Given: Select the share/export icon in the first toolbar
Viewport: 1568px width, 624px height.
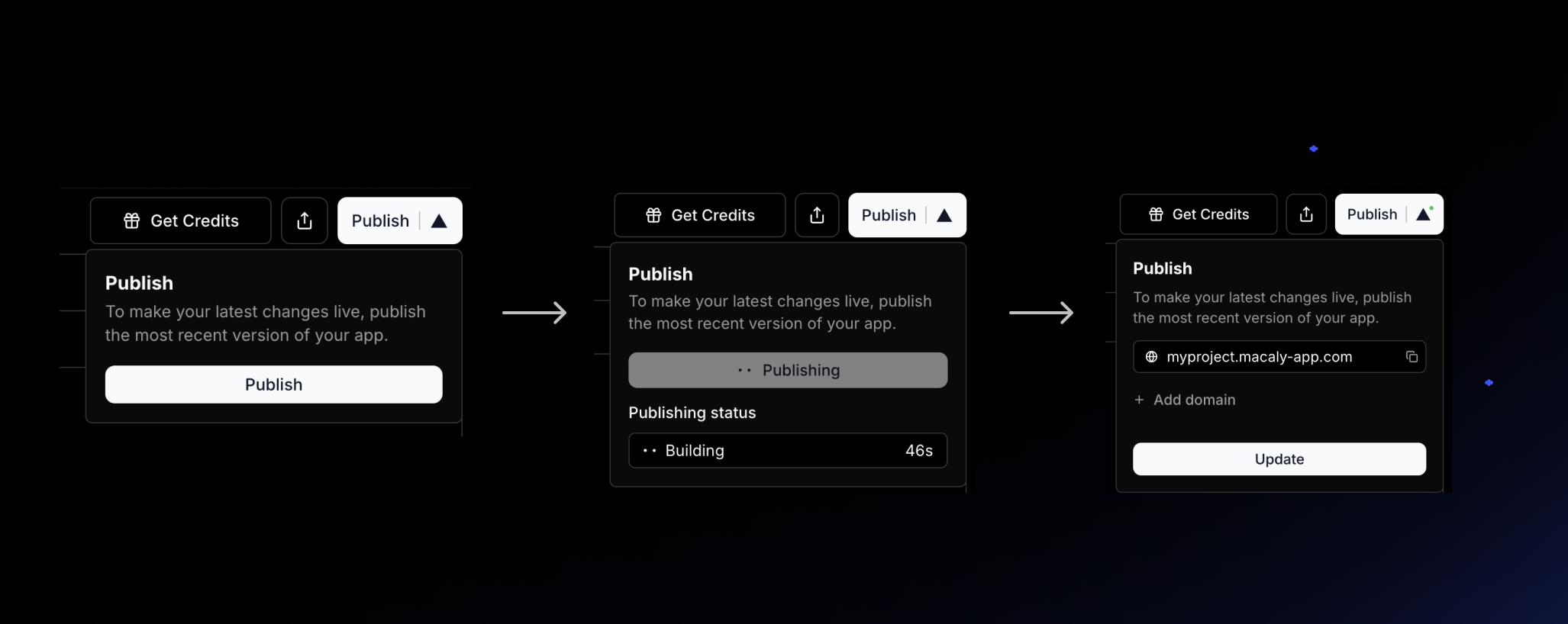Looking at the screenshot, I should pyautogui.click(x=304, y=220).
